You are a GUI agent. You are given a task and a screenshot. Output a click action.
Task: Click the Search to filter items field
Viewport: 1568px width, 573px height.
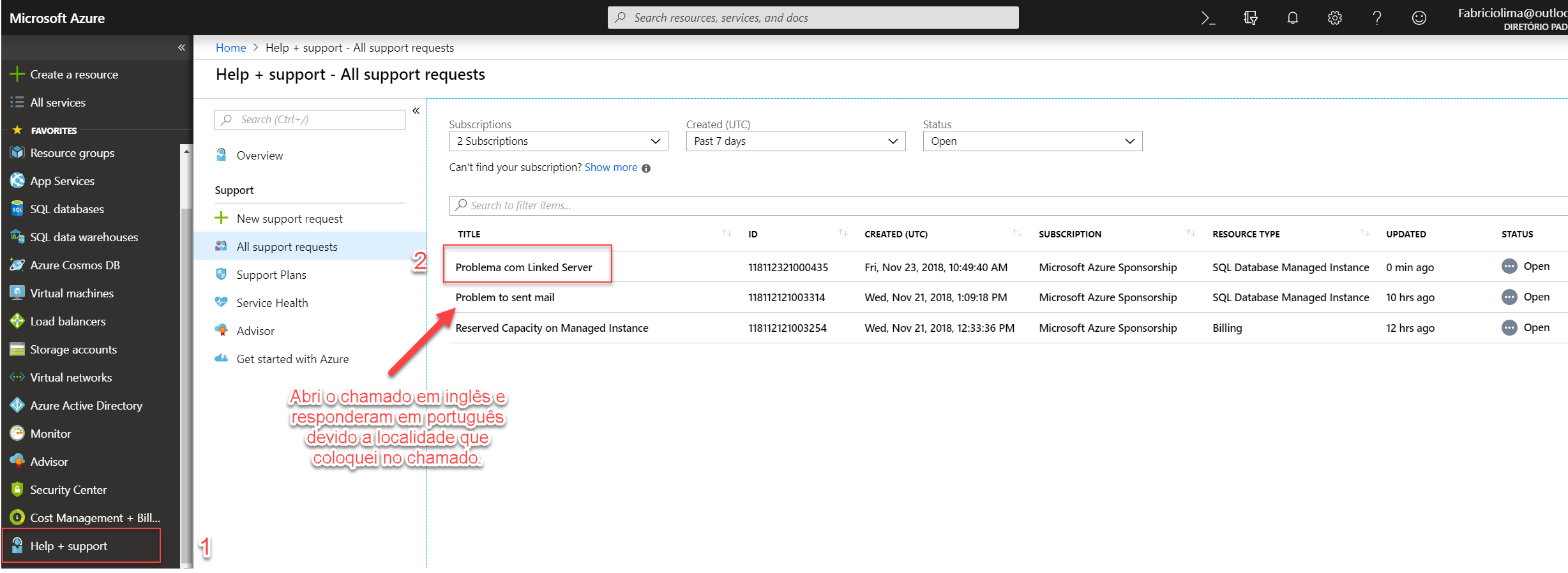(958, 205)
